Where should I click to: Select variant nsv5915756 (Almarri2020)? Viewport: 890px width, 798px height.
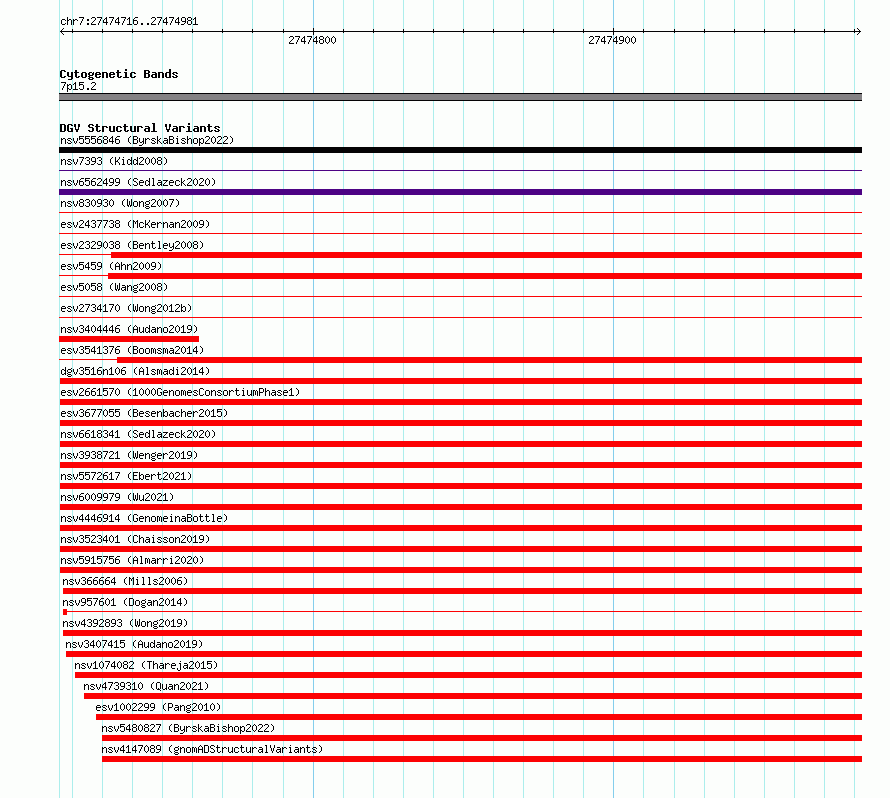[x=132, y=560]
